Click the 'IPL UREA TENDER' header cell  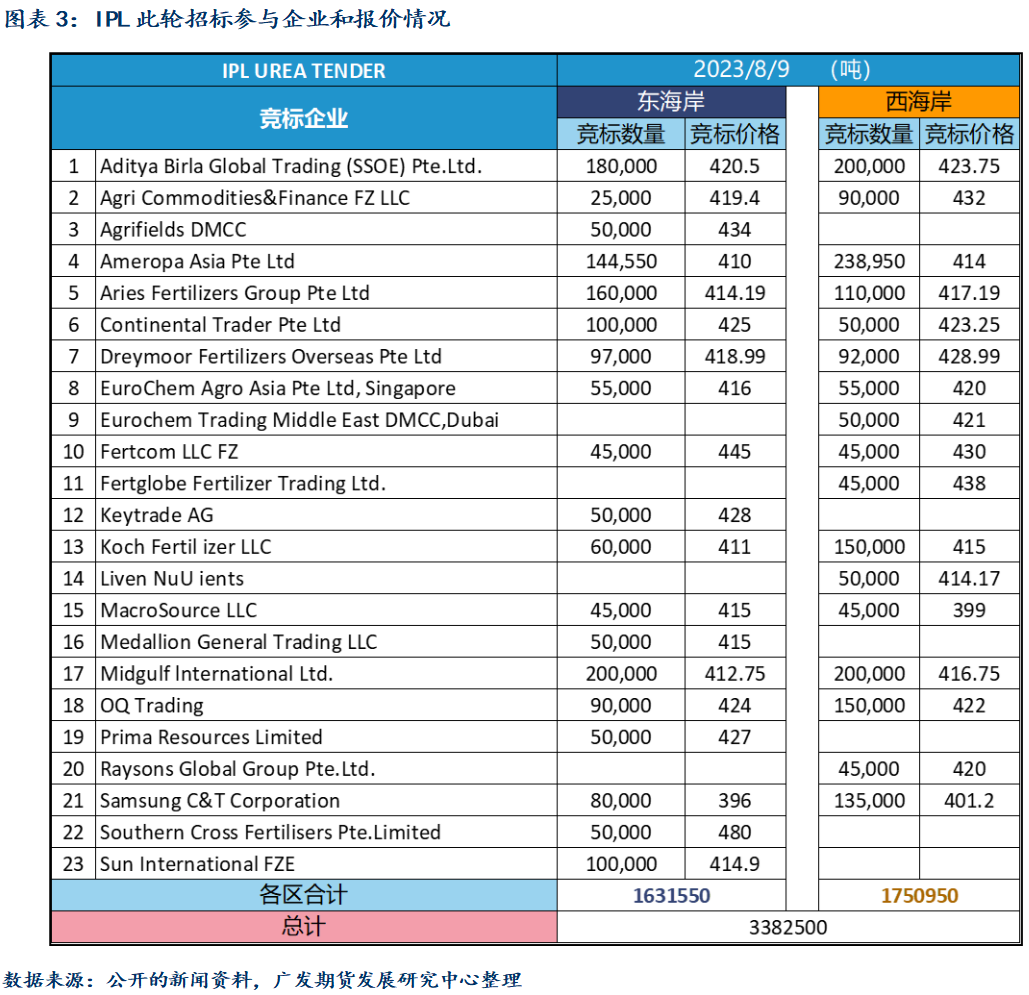click(303, 71)
